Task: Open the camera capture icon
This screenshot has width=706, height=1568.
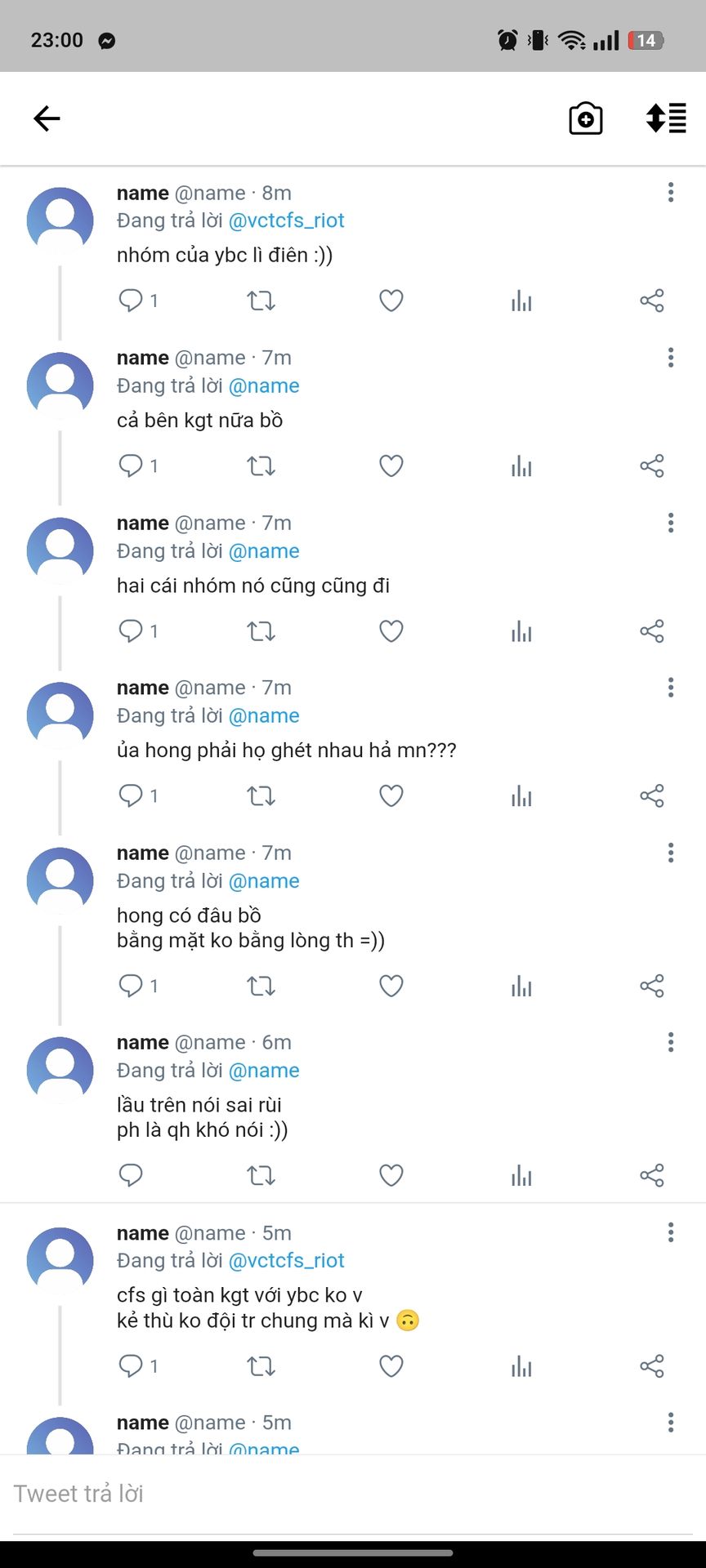Action: pos(585,118)
